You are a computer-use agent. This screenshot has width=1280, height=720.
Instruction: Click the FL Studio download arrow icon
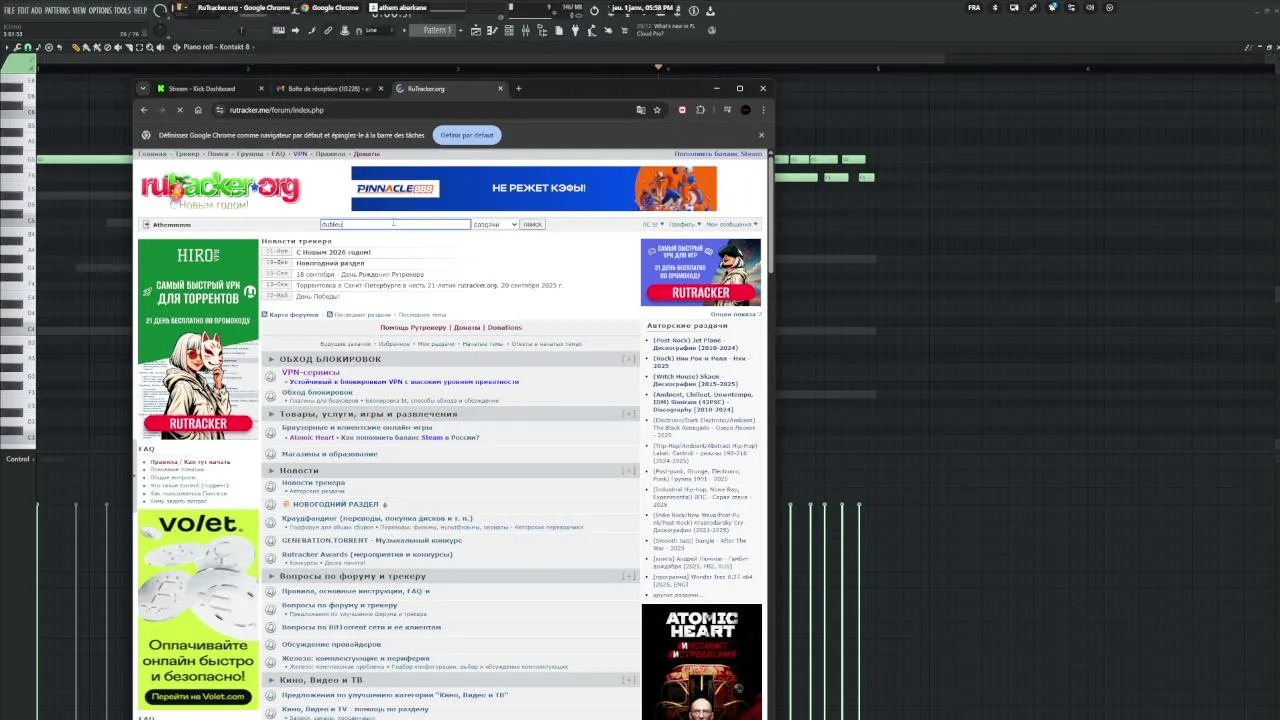[710, 10]
